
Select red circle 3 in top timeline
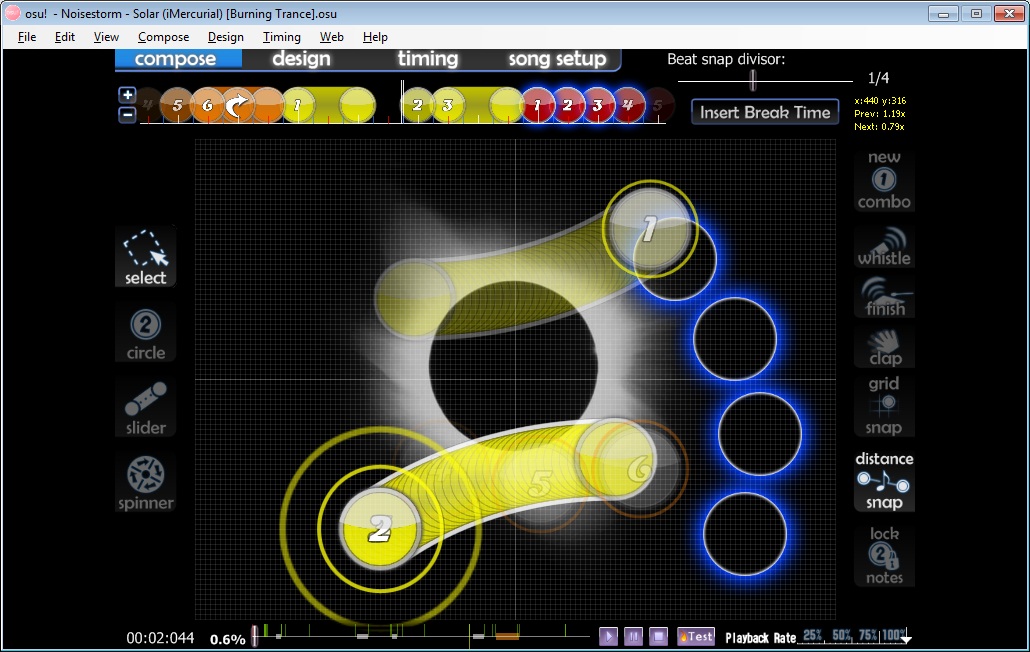click(598, 105)
